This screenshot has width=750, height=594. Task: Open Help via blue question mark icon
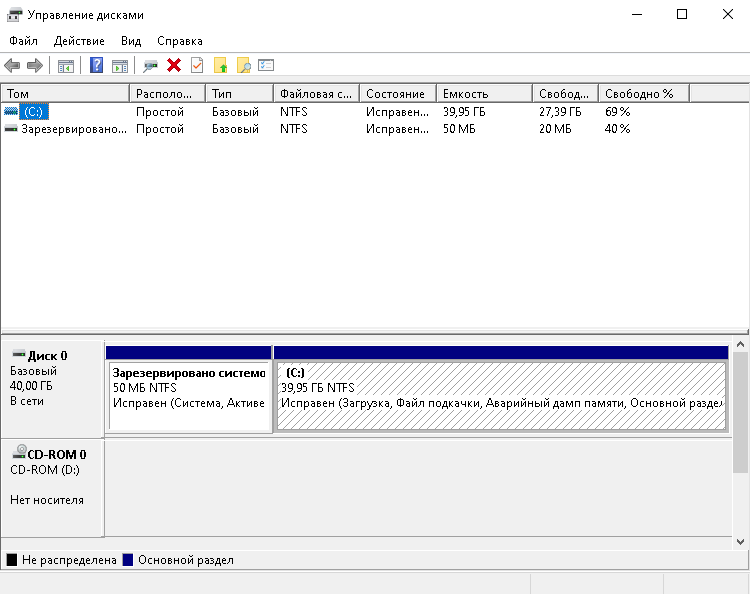[97, 66]
